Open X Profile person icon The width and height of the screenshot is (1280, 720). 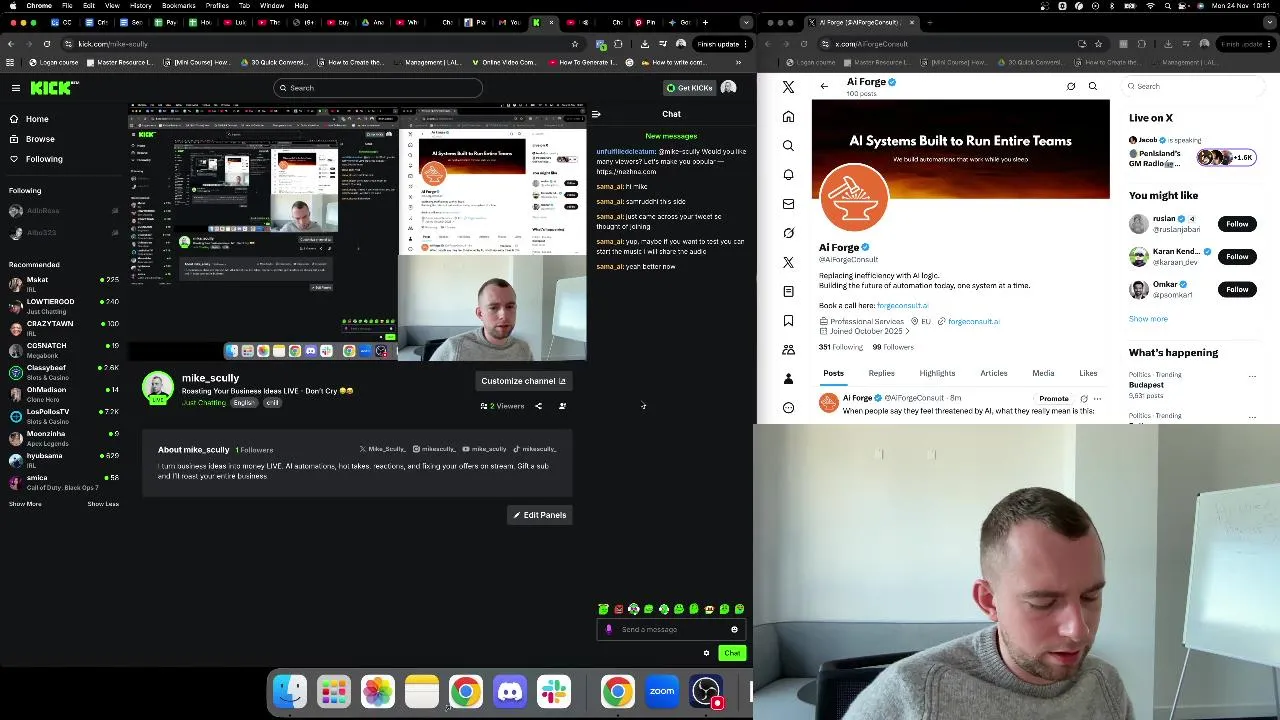click(788, 379)
